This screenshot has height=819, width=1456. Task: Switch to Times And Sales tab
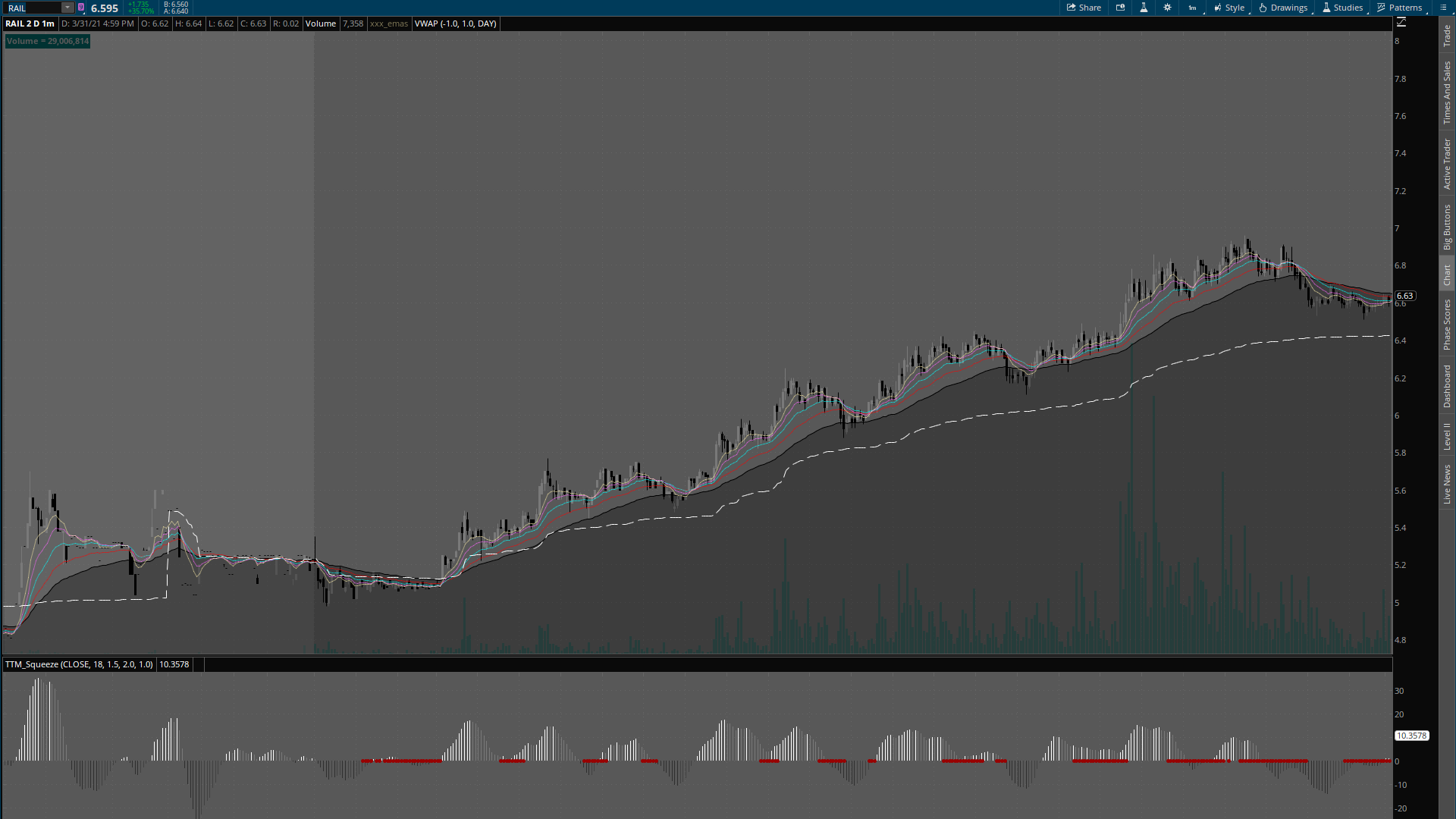[1447, 93]
